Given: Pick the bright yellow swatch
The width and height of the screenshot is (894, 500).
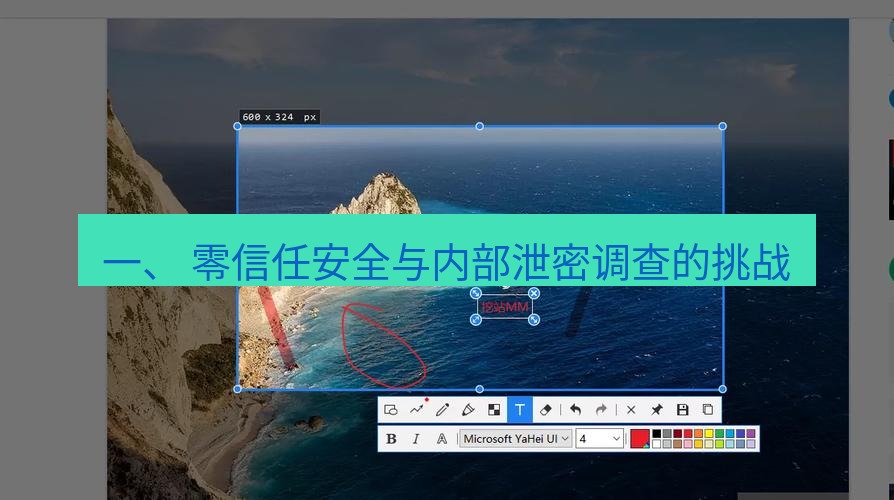Looking at the screenshot, I should (x=709, y=433).
